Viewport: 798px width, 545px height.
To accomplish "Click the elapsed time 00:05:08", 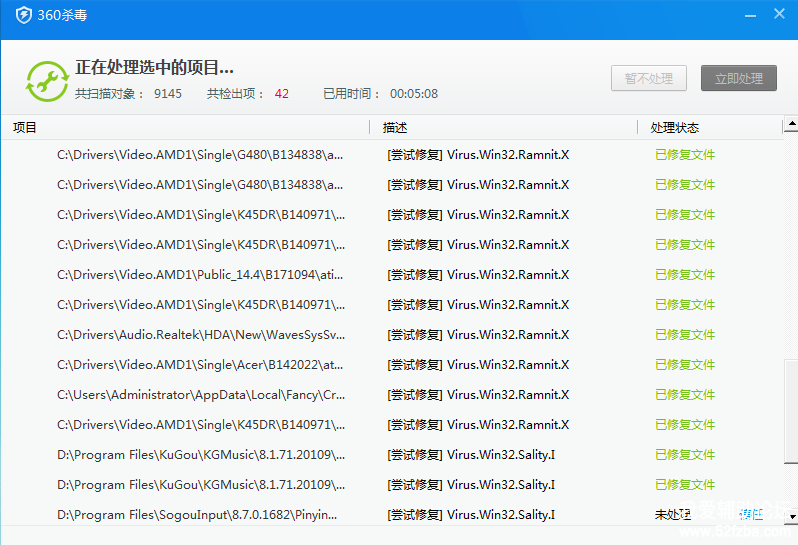I will pos(414,94).
